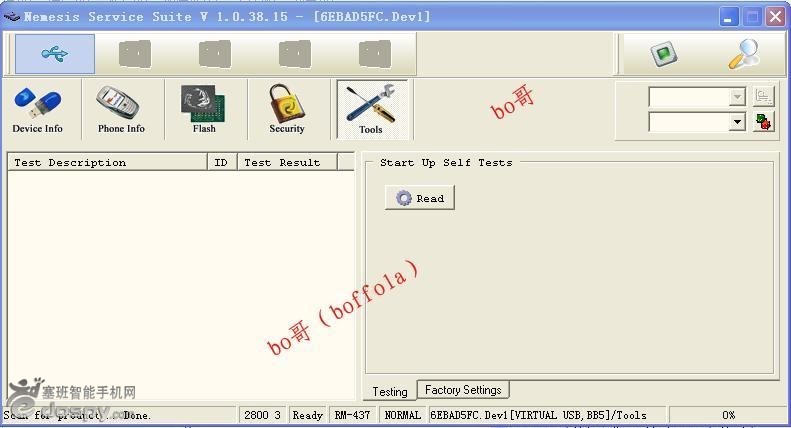Click inside the lower combo box field
This screenshot has width=791, height=428.
(689, 122)
